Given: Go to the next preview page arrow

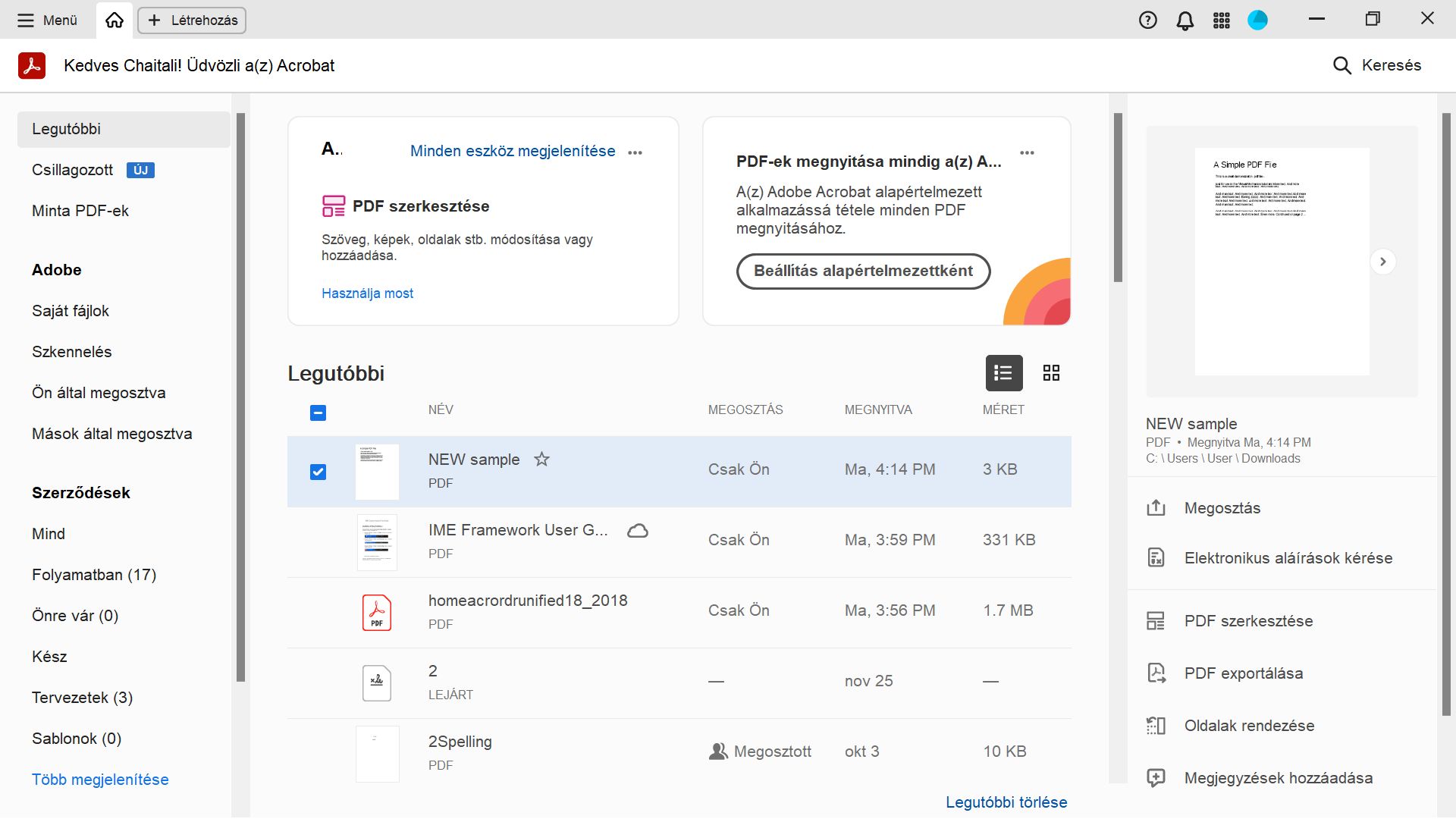Looking at the screenshot, I should [1382, 262].
